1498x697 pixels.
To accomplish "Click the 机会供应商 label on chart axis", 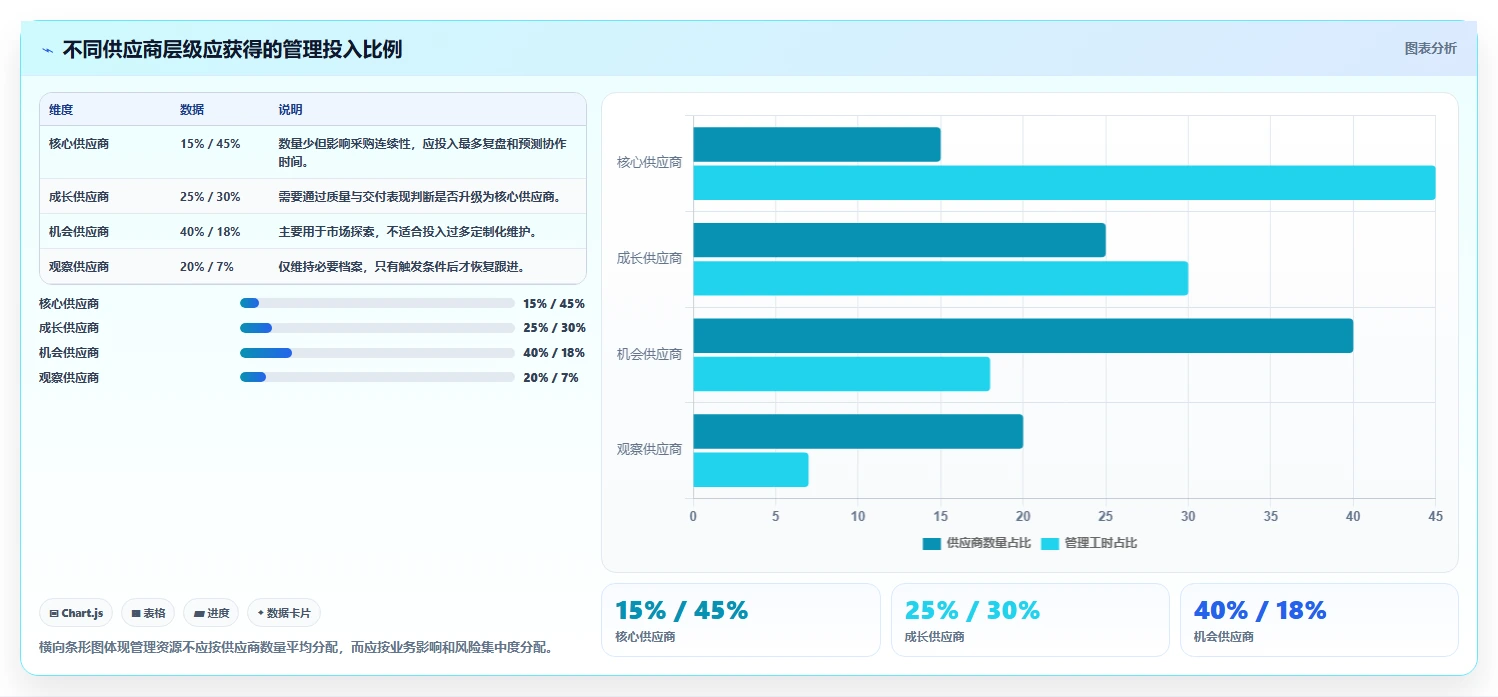I will pyautogui.click(x=649, y=355).
